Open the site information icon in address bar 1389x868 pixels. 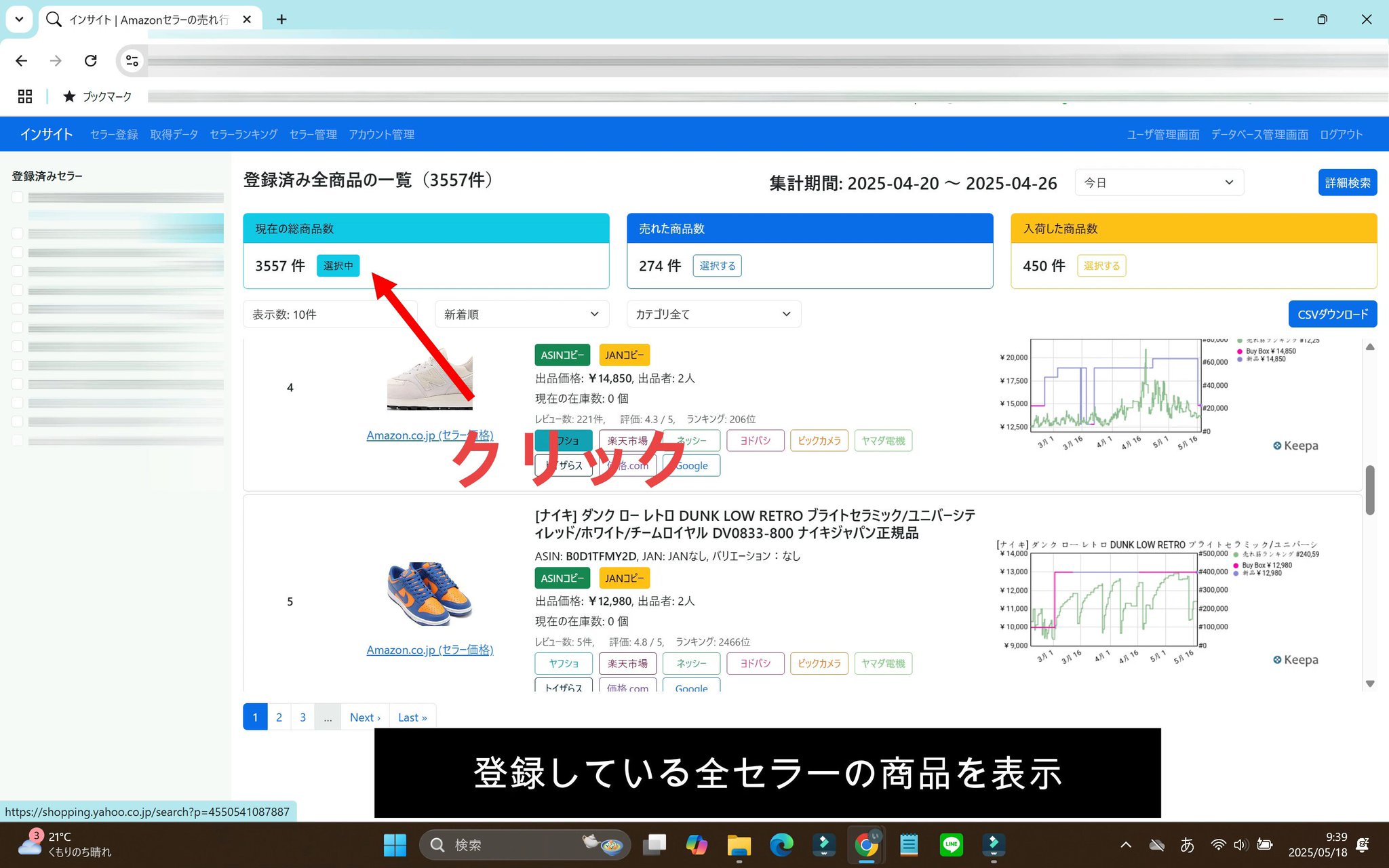tap(132, 61)
